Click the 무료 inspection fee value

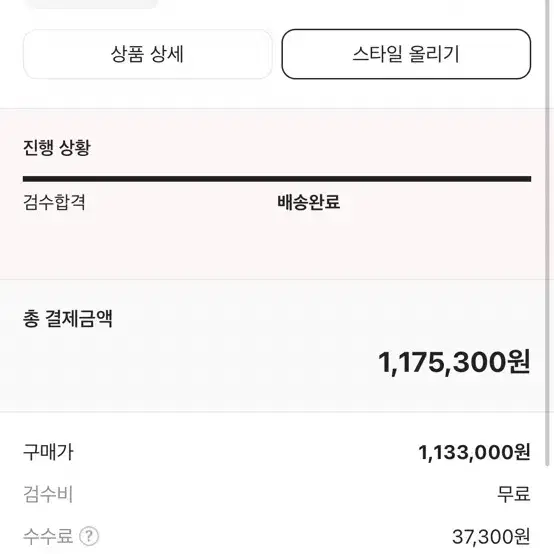514,494
